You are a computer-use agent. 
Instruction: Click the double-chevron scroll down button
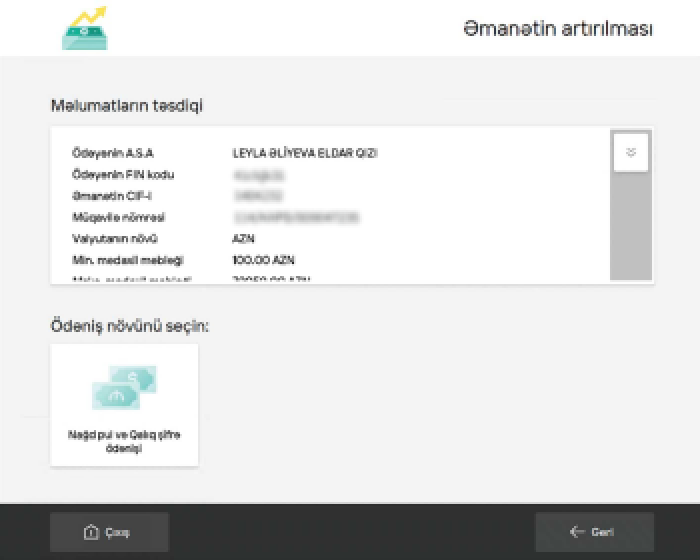(631, 152)
